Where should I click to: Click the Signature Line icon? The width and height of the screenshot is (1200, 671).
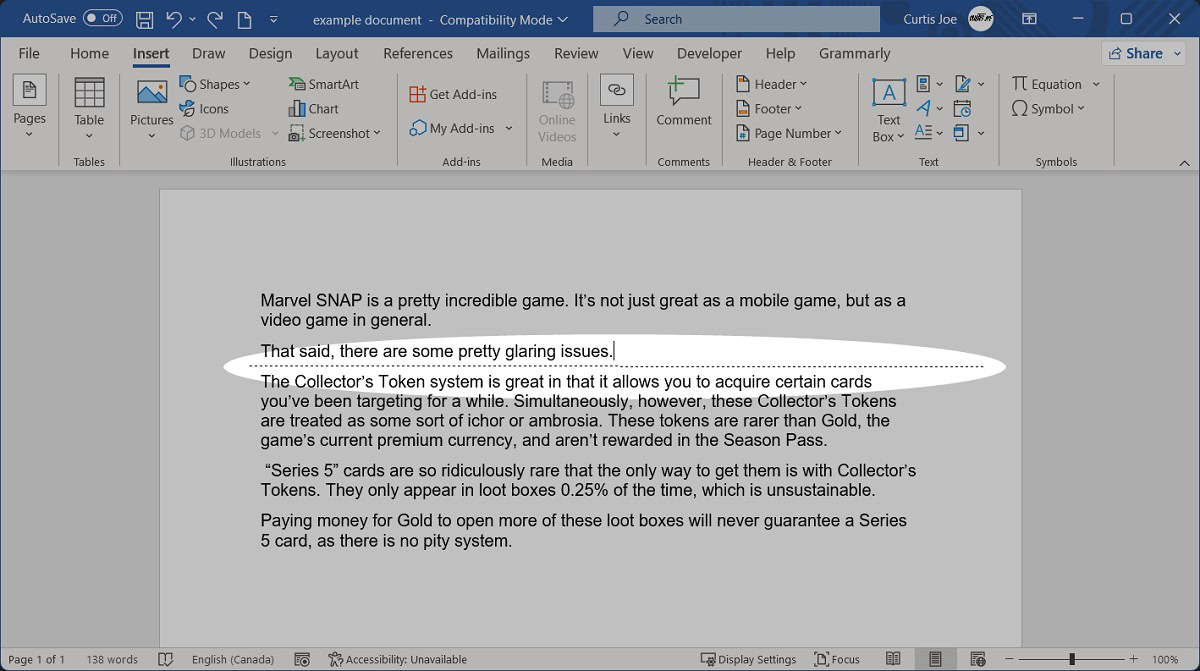pyautogui.click(x=963, y=84)
